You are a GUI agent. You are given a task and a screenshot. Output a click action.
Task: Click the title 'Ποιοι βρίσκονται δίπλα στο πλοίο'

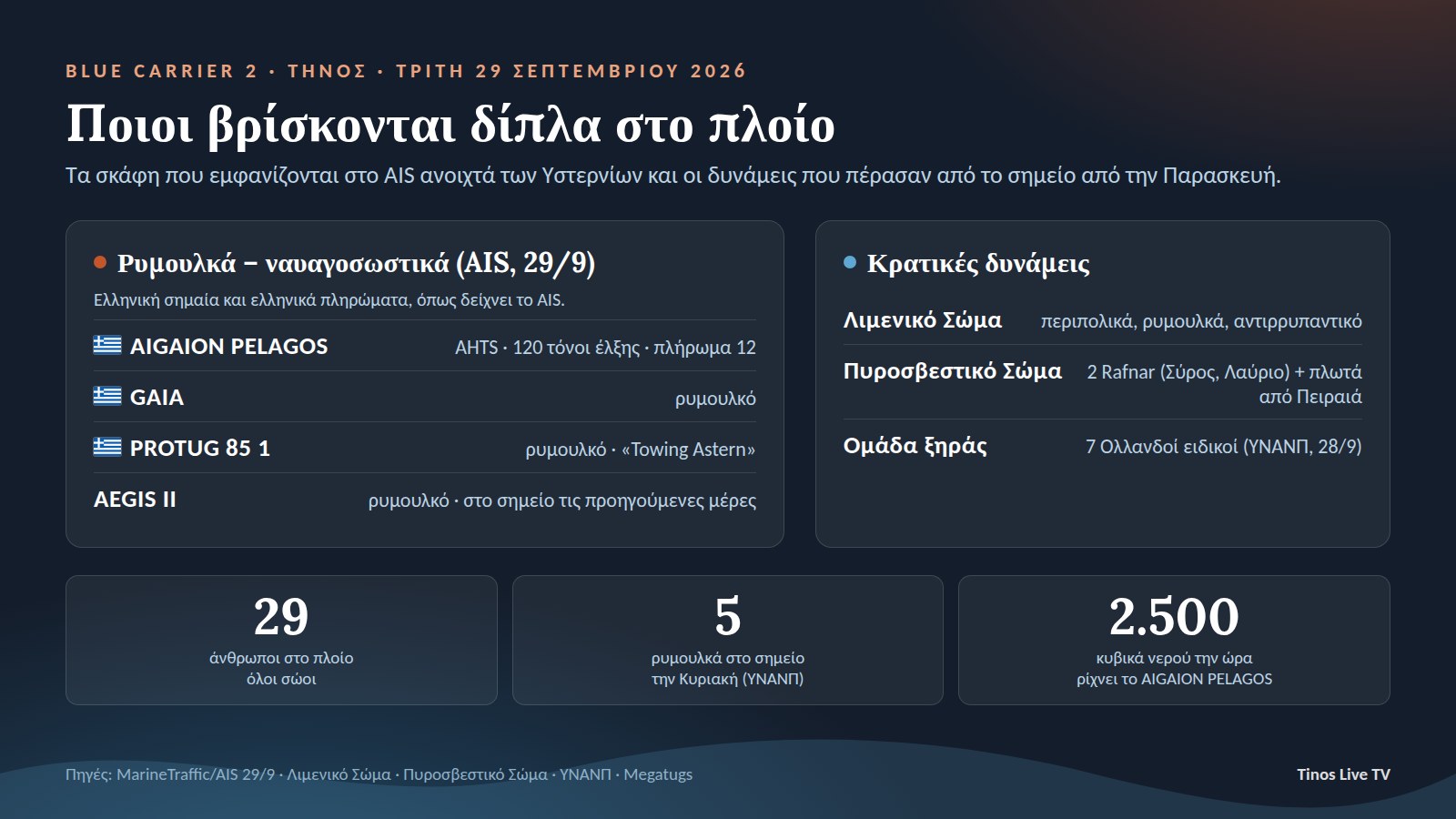click(450, 124)
